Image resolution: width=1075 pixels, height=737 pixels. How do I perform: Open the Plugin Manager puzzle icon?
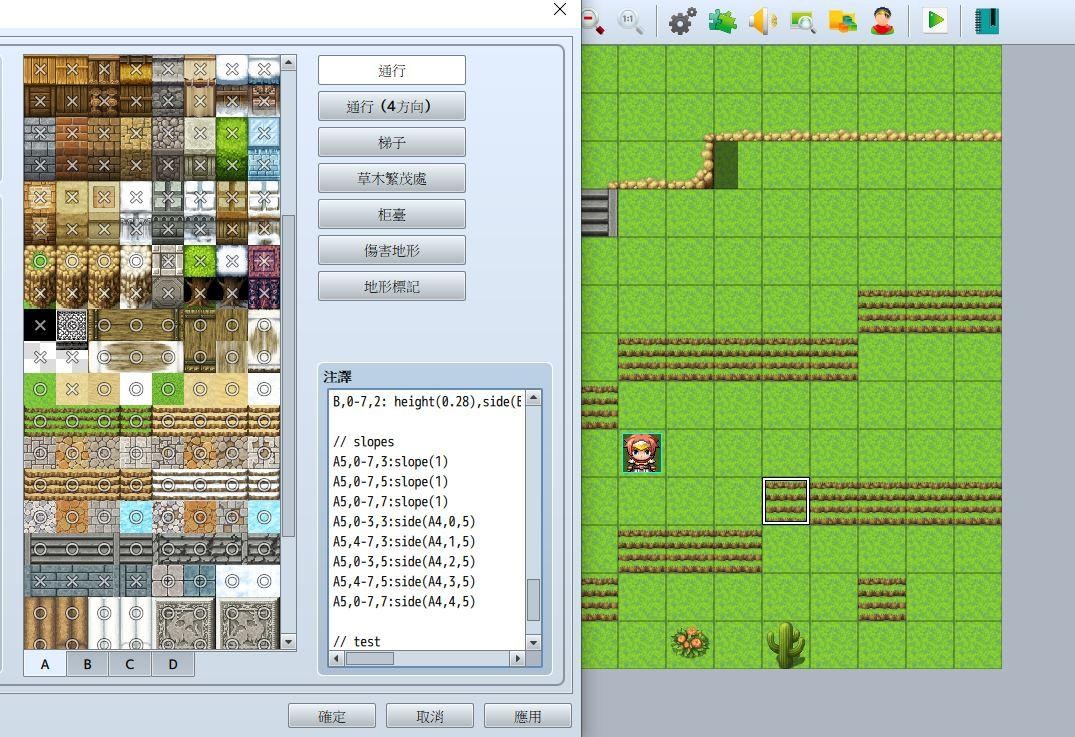pyautogui.click(x=722, y=20)
